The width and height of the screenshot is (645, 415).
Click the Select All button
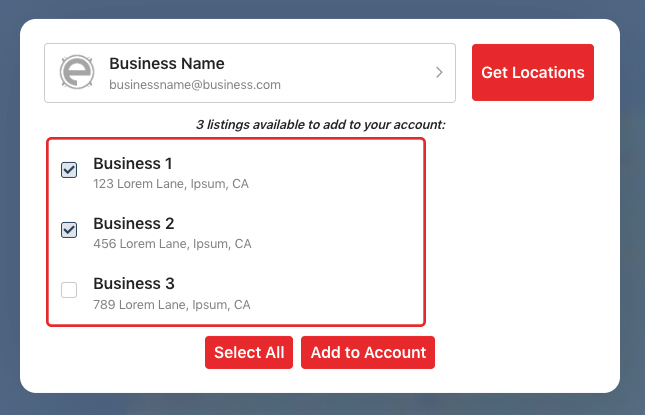coord(249,352)
